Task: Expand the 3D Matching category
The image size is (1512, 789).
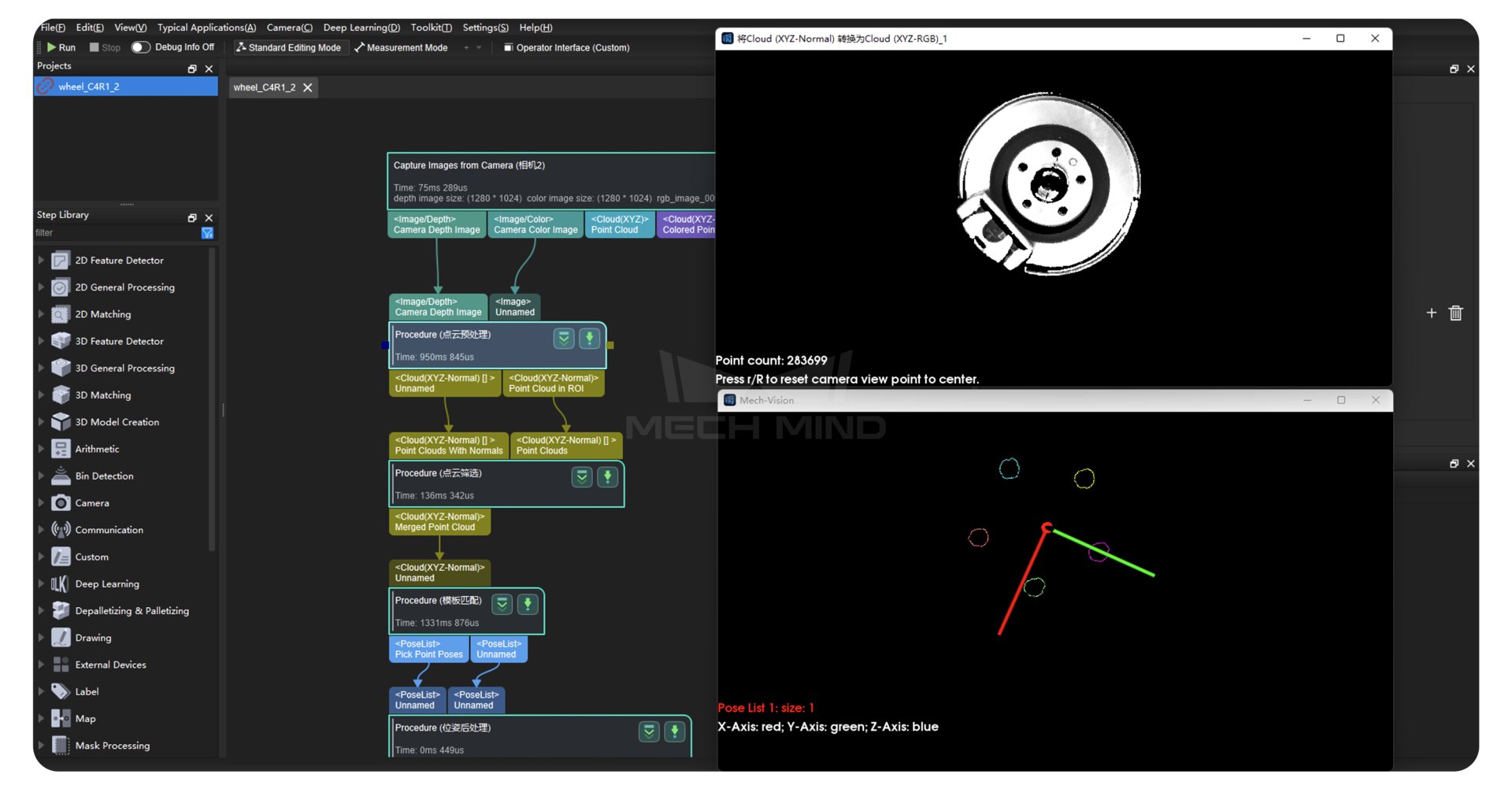Action: (x=42, y=395)
